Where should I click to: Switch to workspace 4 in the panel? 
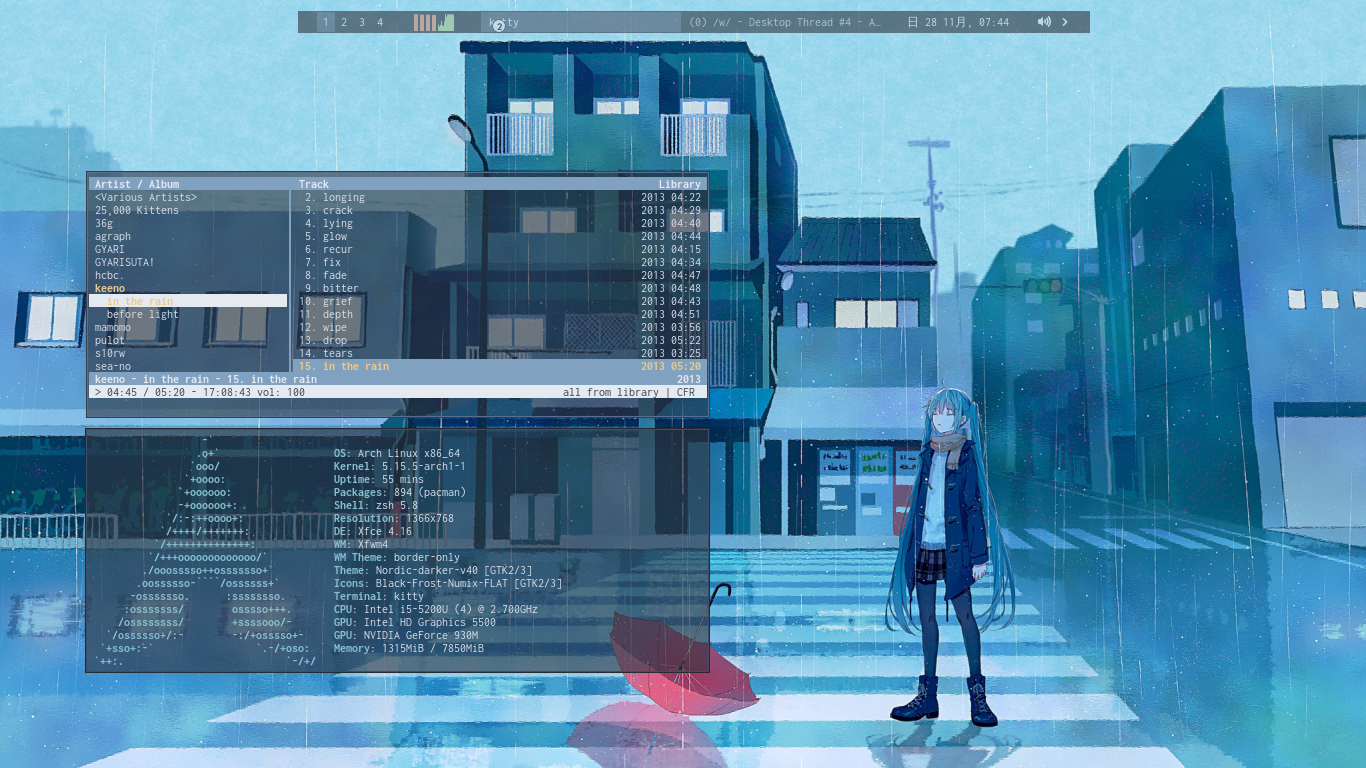380,22
